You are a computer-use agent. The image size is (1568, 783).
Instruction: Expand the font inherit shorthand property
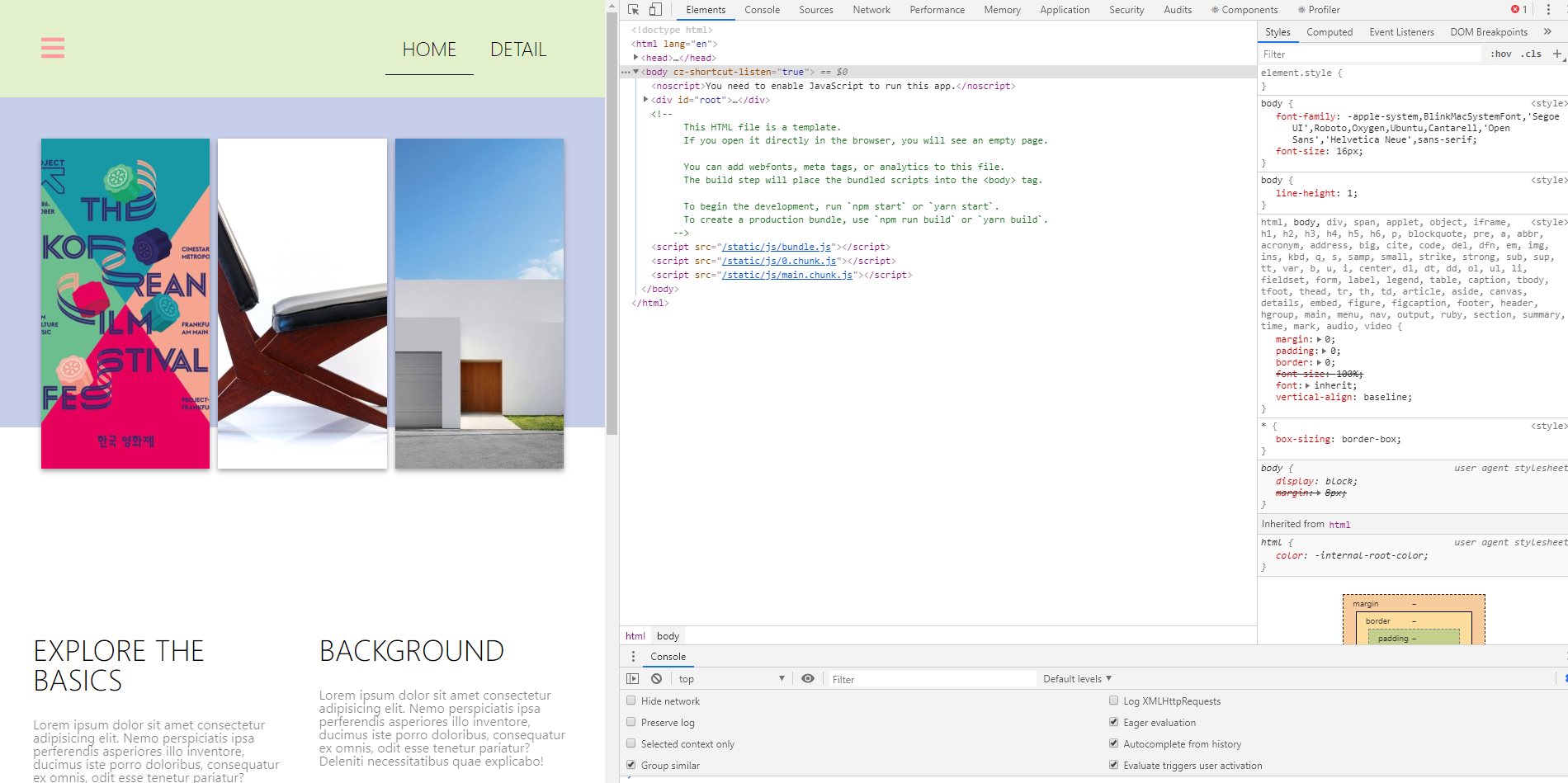coord(1308,386)
